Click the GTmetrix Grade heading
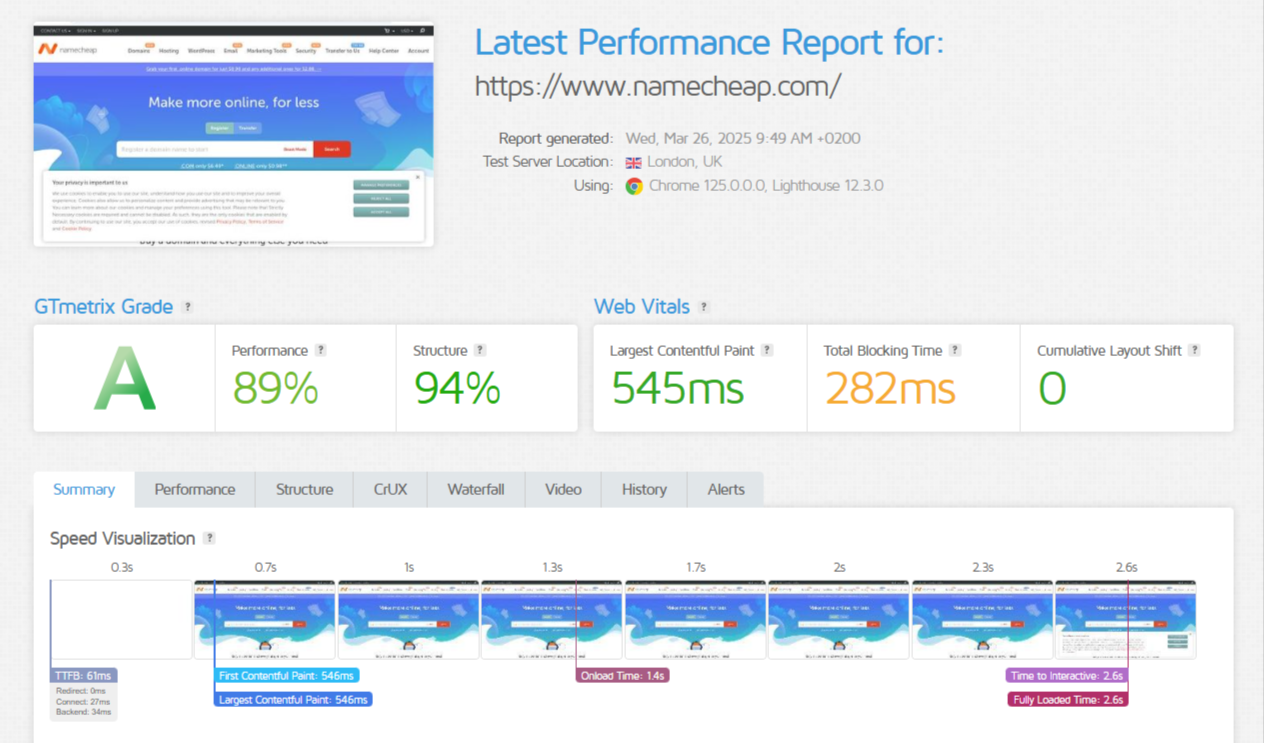 (104, 307)
